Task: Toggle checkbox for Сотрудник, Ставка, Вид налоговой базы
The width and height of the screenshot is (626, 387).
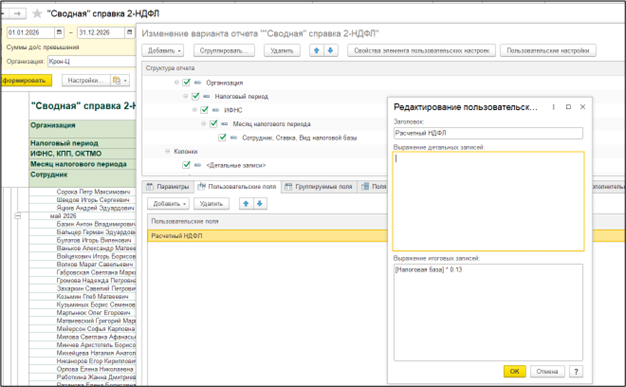Action: (222, 137)
